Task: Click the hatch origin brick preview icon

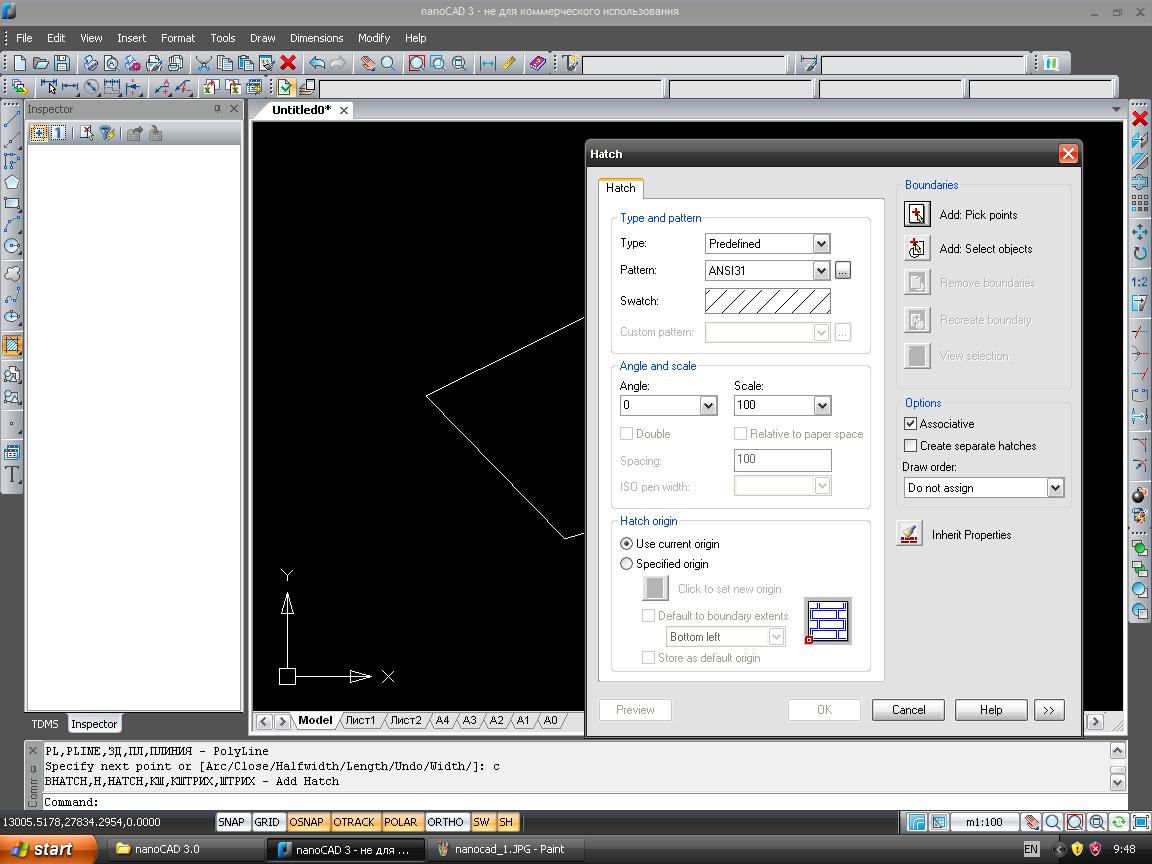Action: click(x=828, y=621)
